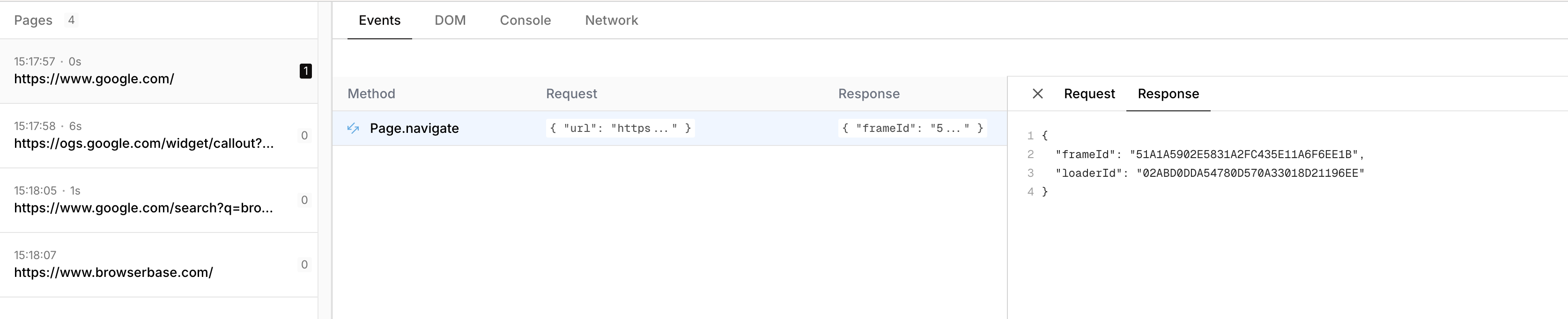The width and height of the screenshot is (1568, 319).
Task: Click the Page.navigate arrows icon
Action: 353,128
